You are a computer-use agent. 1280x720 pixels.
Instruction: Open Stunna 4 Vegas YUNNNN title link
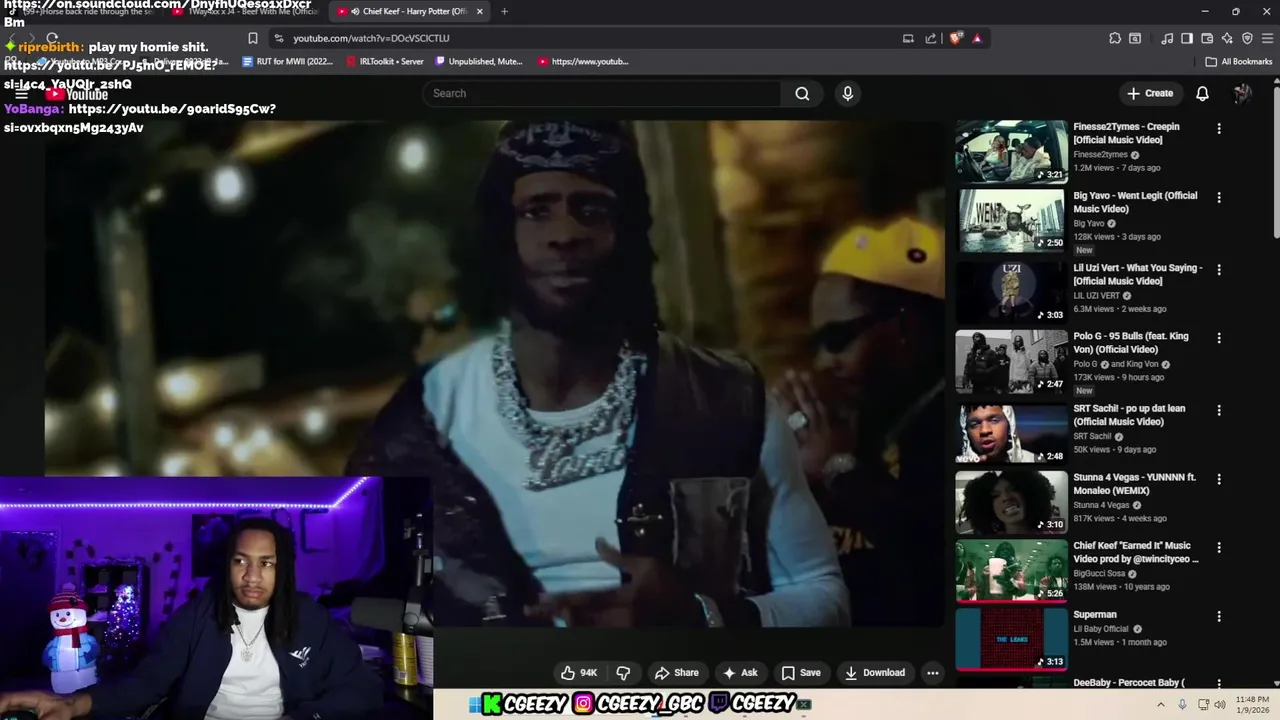(x=1134, y=484)
